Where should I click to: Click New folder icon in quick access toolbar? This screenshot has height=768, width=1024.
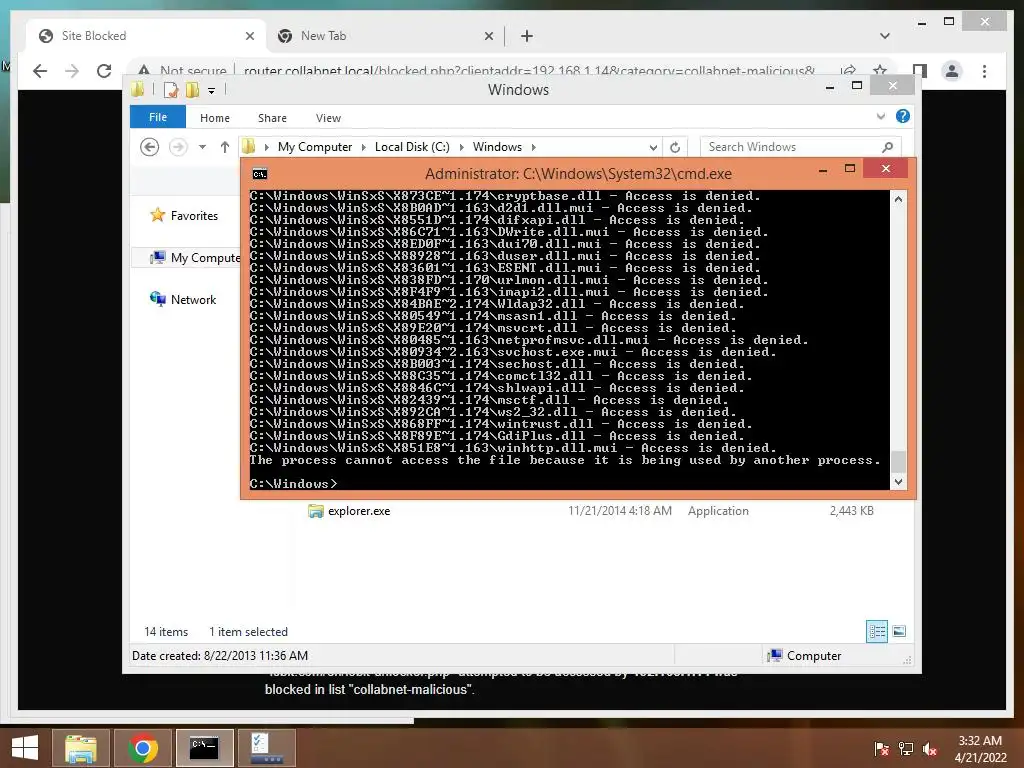tap(193, 89)
